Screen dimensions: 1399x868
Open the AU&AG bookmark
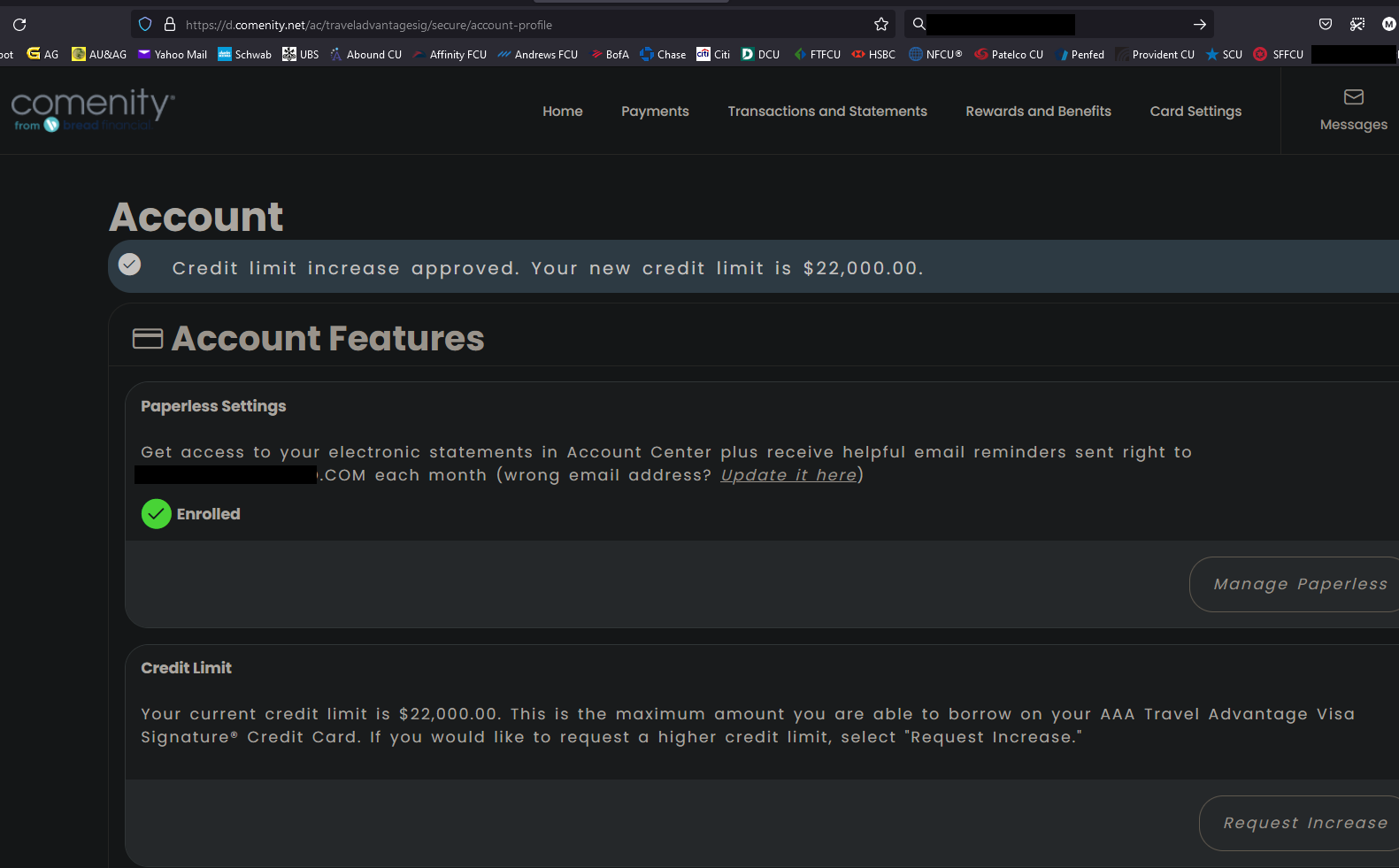point(99,54)
